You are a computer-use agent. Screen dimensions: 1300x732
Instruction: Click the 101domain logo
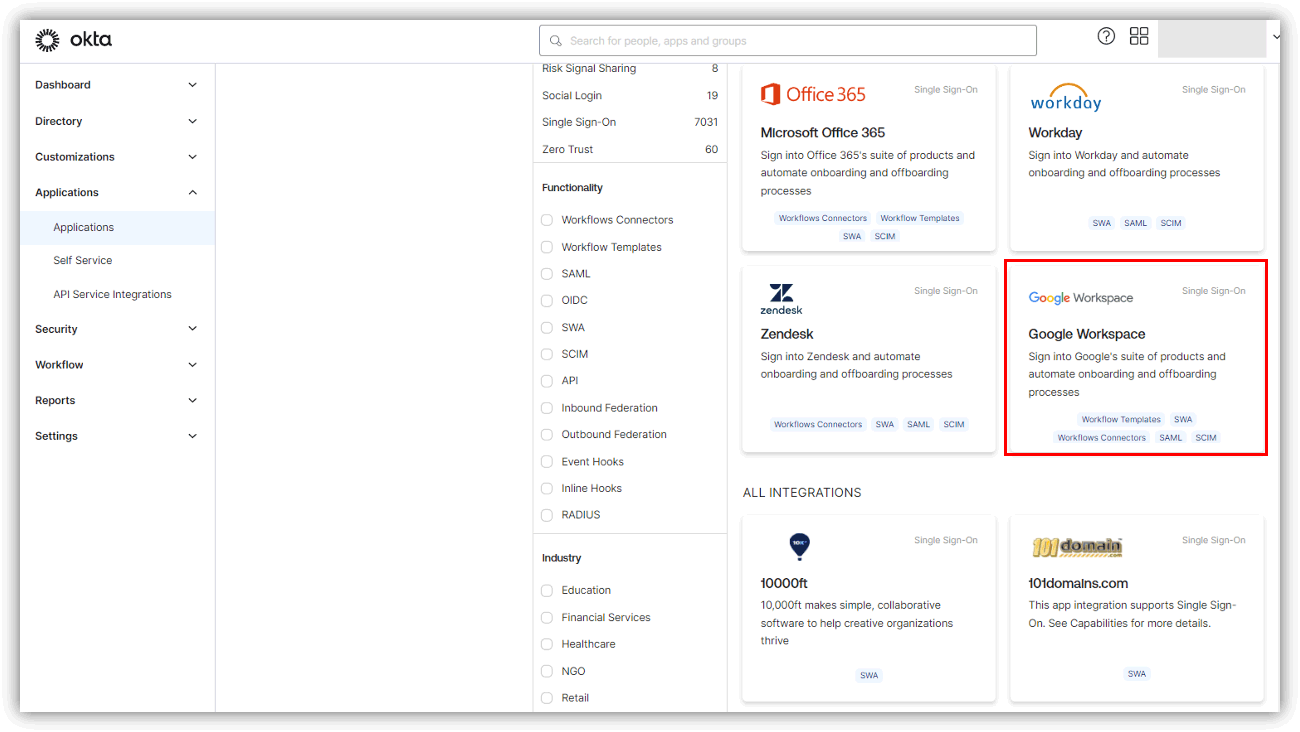click(1077, 547)
